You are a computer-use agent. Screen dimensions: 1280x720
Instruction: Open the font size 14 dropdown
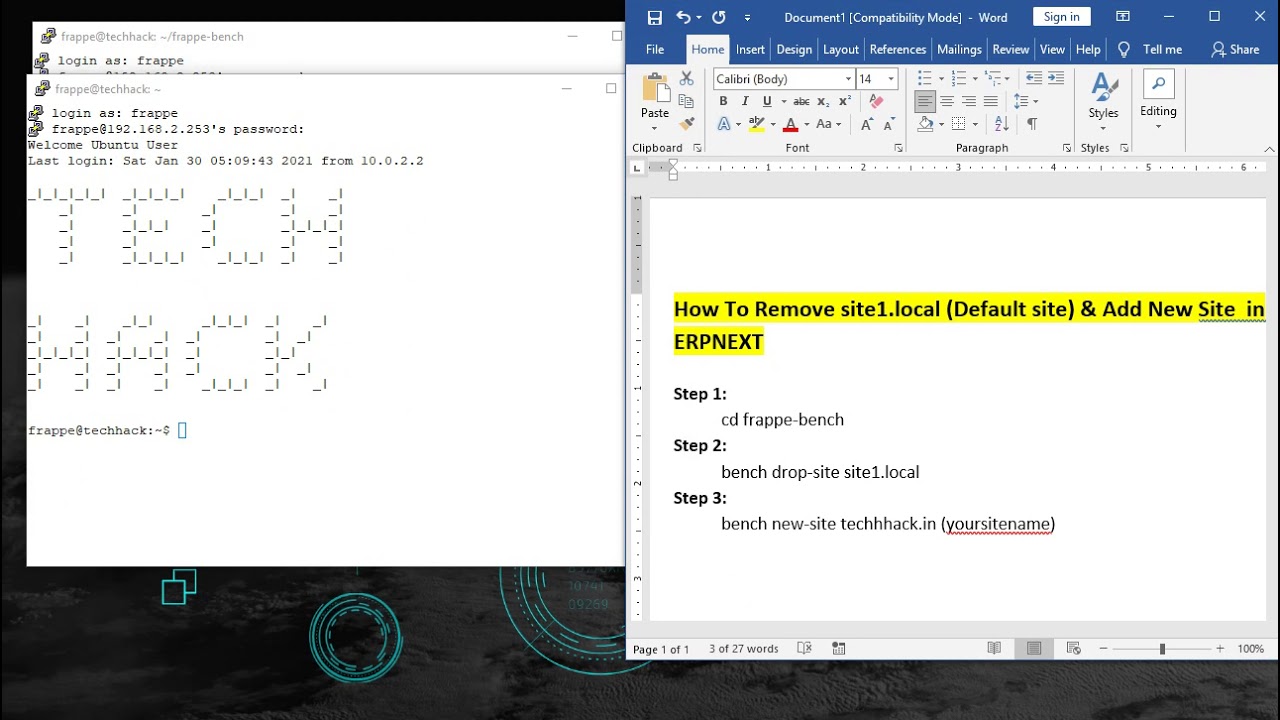coord(891,79)
